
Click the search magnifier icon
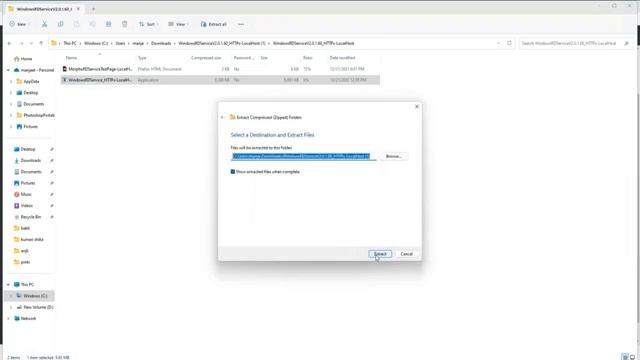tap(627, 43)
